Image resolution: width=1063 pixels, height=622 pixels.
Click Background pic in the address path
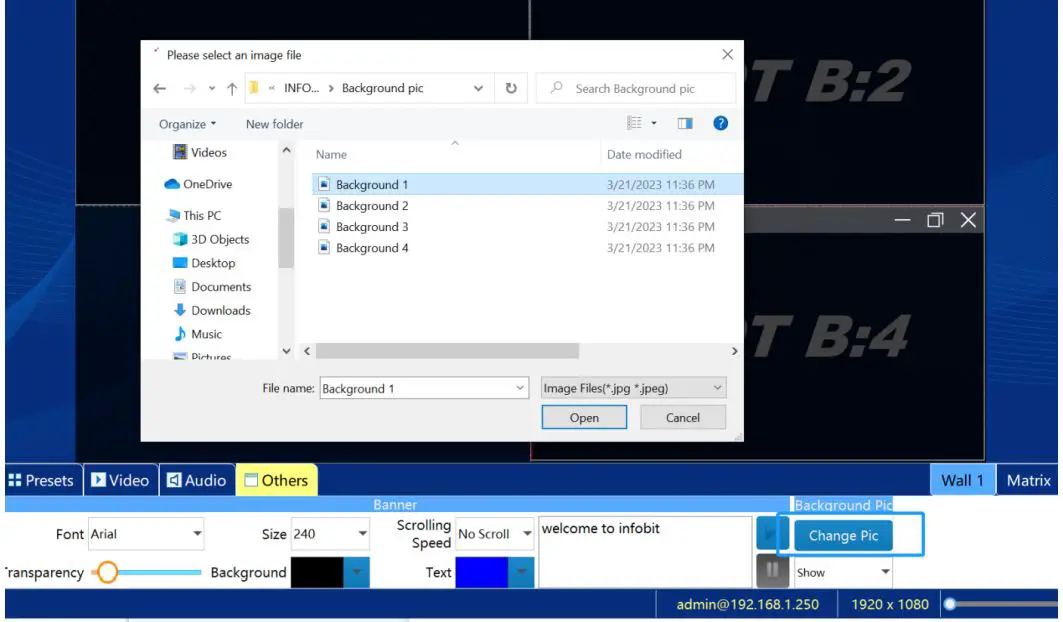tap(382, 88)
